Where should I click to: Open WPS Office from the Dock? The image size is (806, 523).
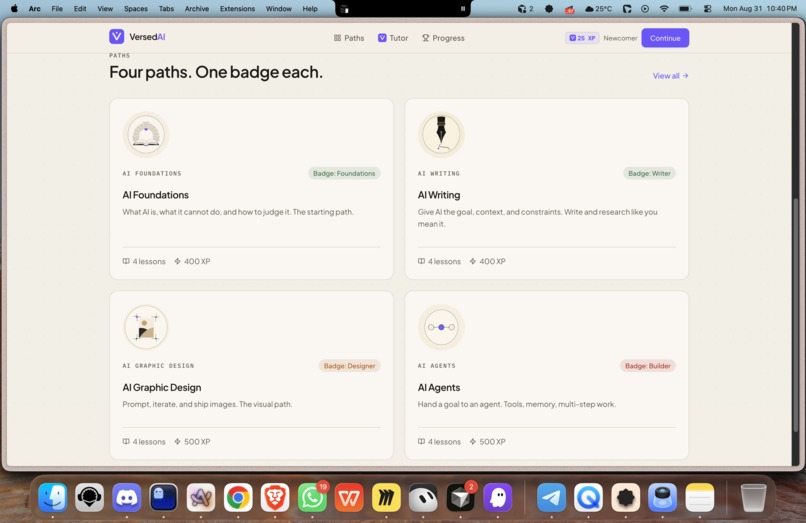[349, 497]
